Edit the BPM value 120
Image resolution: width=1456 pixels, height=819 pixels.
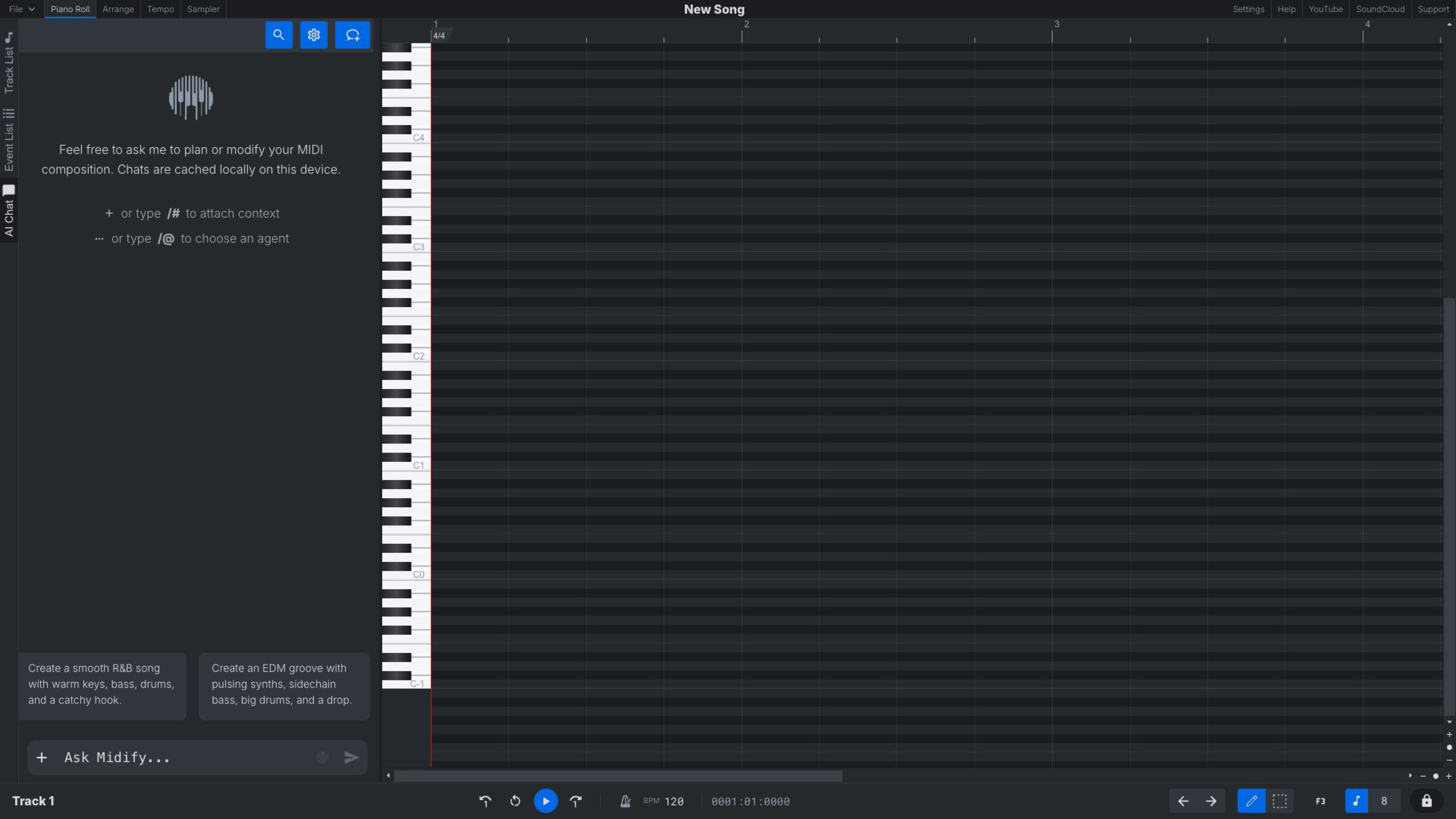674,802
